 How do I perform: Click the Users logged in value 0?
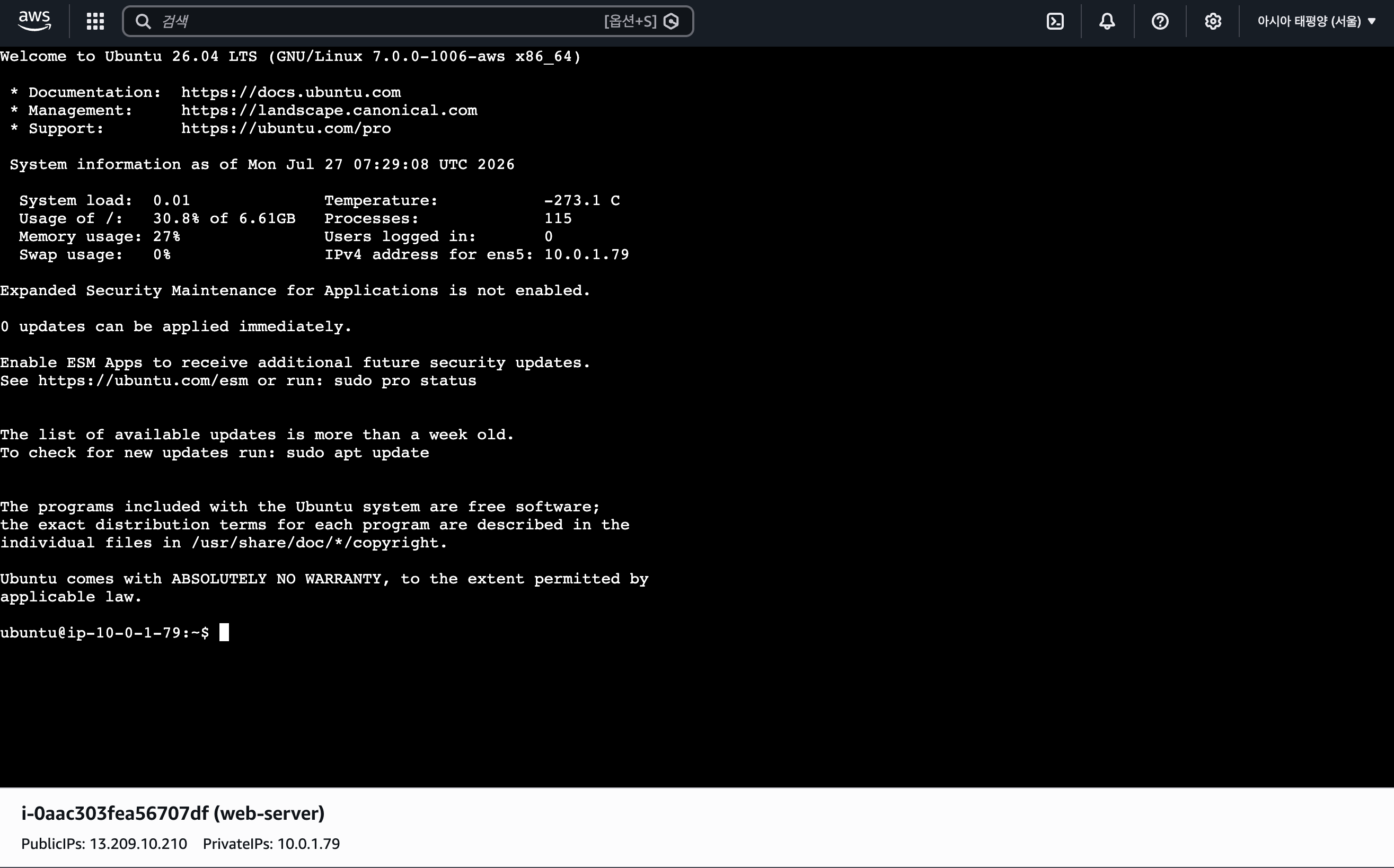click(548, 236)
